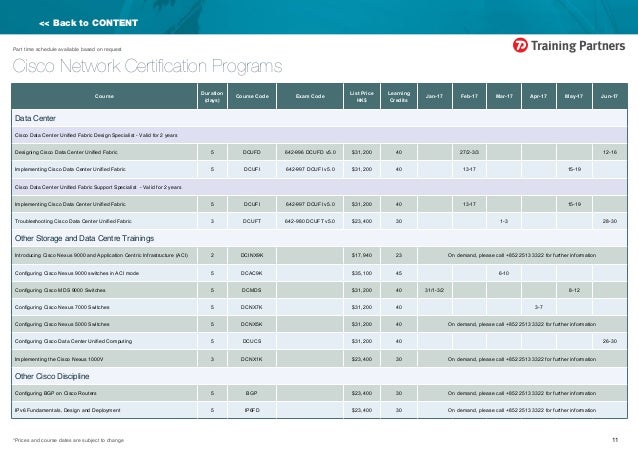
Task: Select course code 'BGP' in Course Code column
Action: click(x=252, y=393)
